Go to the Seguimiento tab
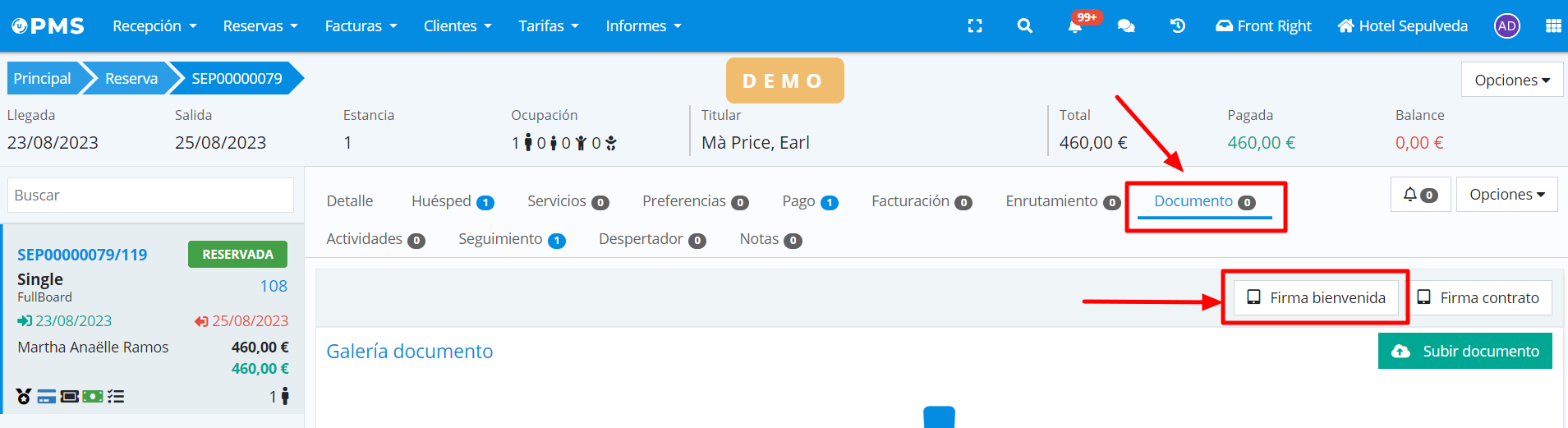 pyautogui.click(x=511, y=239)
